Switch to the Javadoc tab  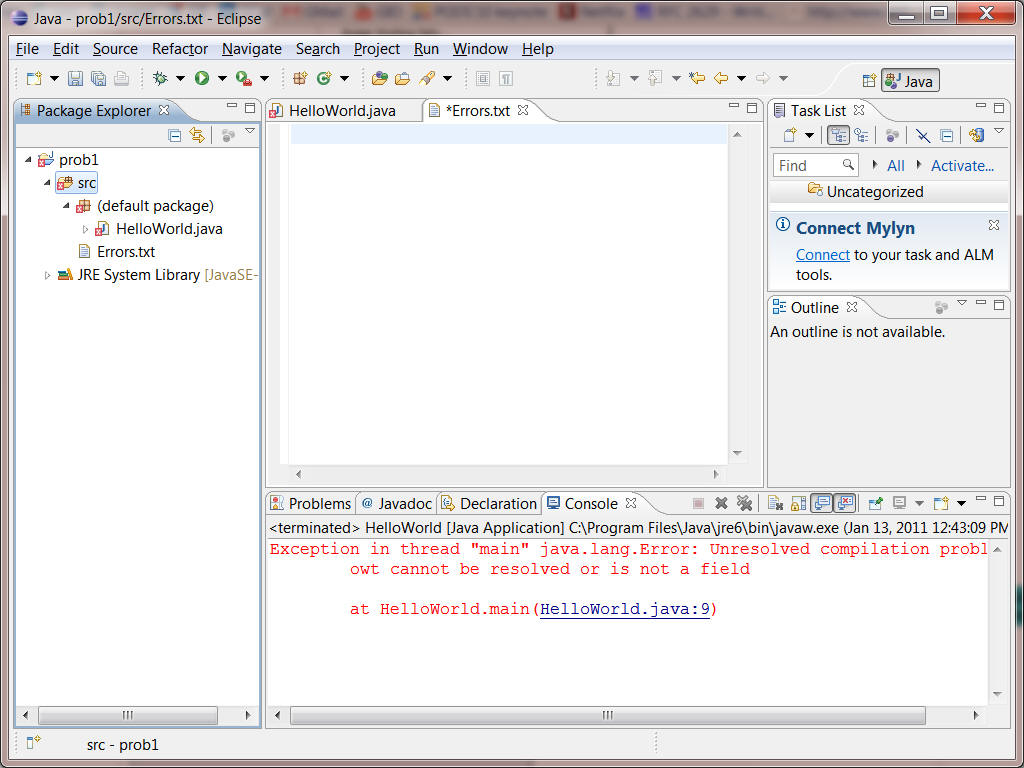pos(396,504)
